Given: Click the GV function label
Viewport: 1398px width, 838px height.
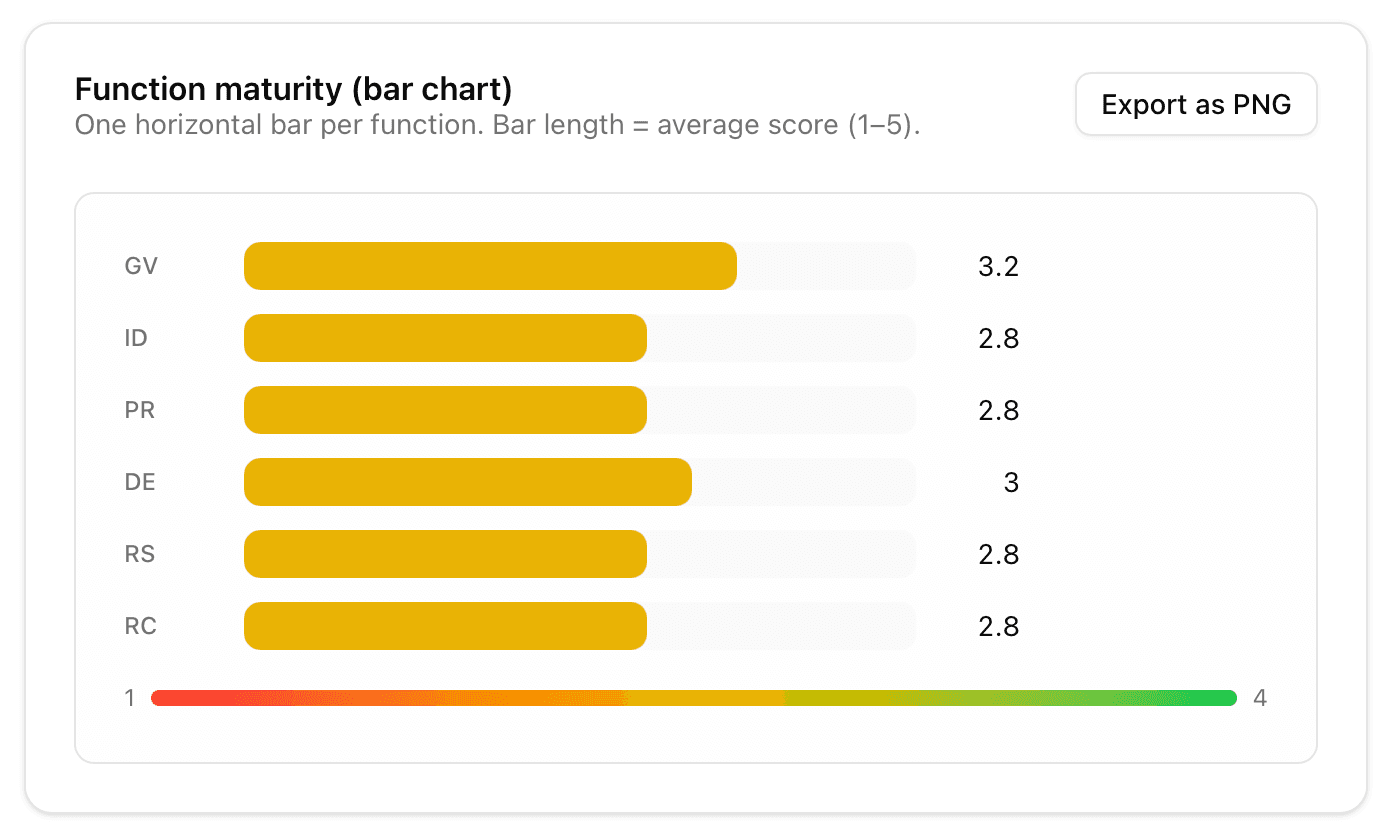Looking at the screenshot, I should [140, 266].
